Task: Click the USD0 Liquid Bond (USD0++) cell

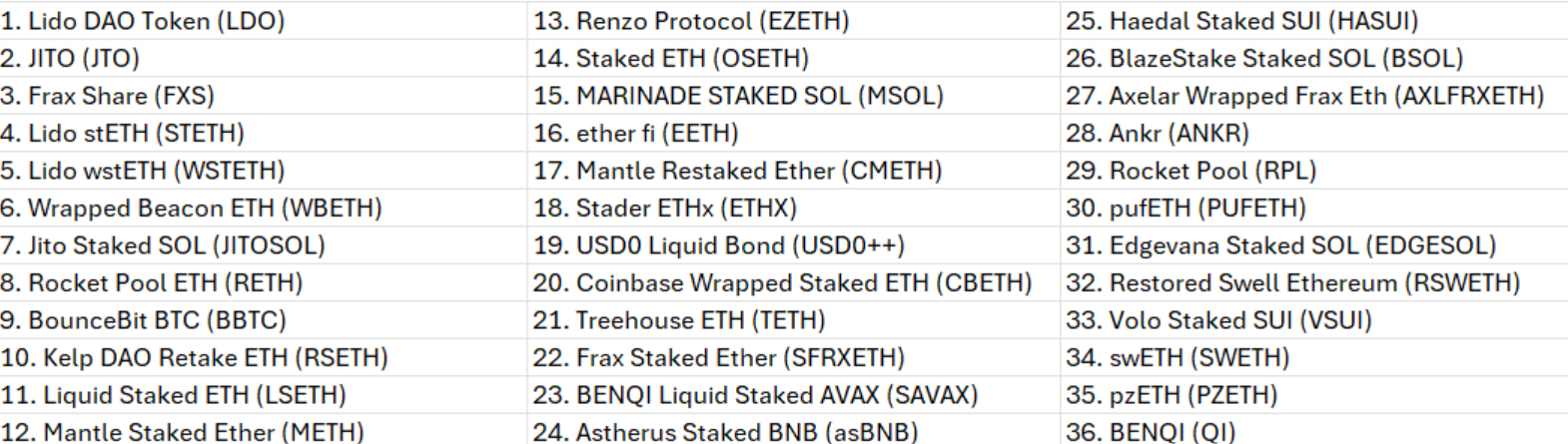Action: click(719, 245)
